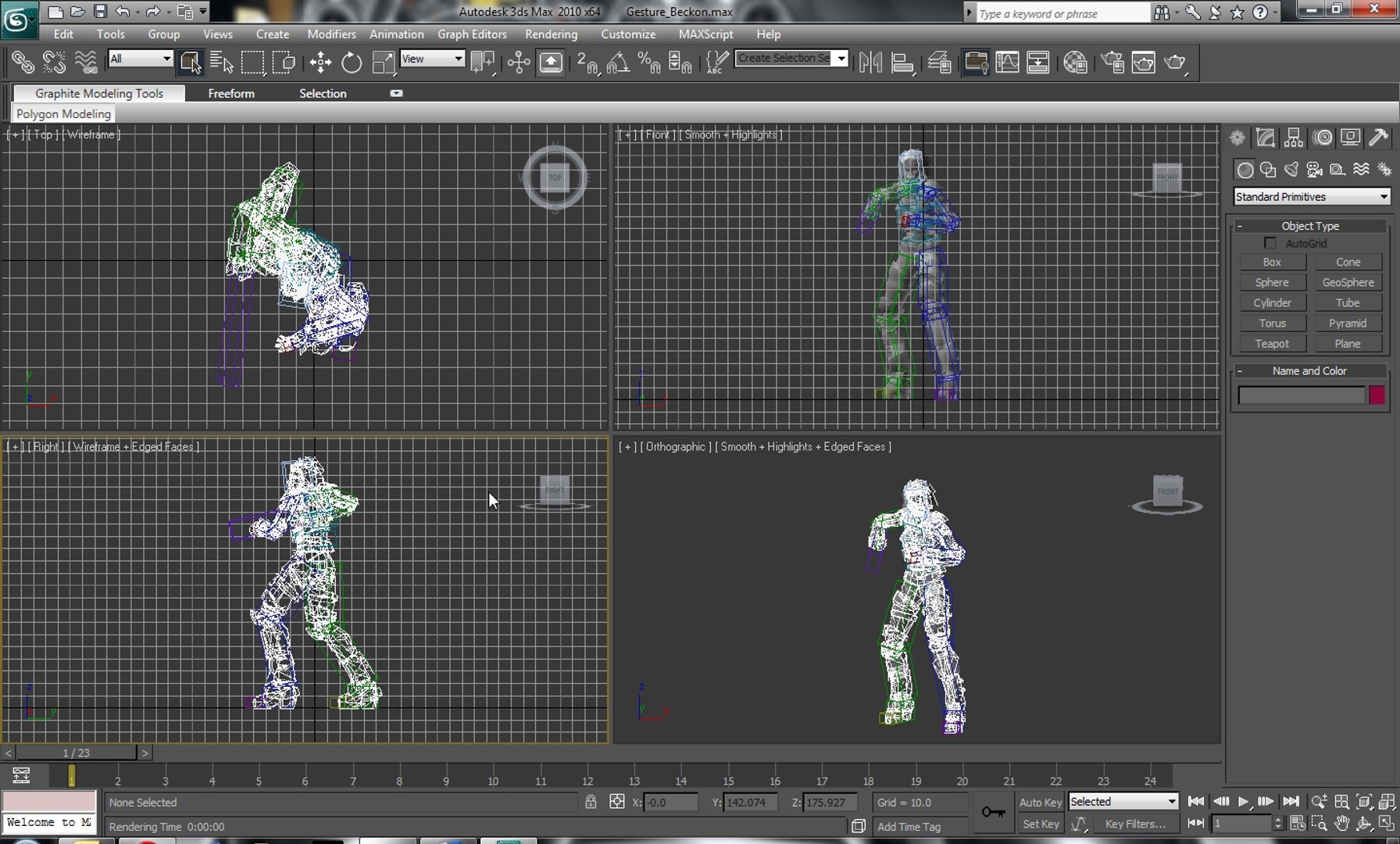
Task: Choose Rectangular Selection Region tool
Action: (x=253, y=63)
